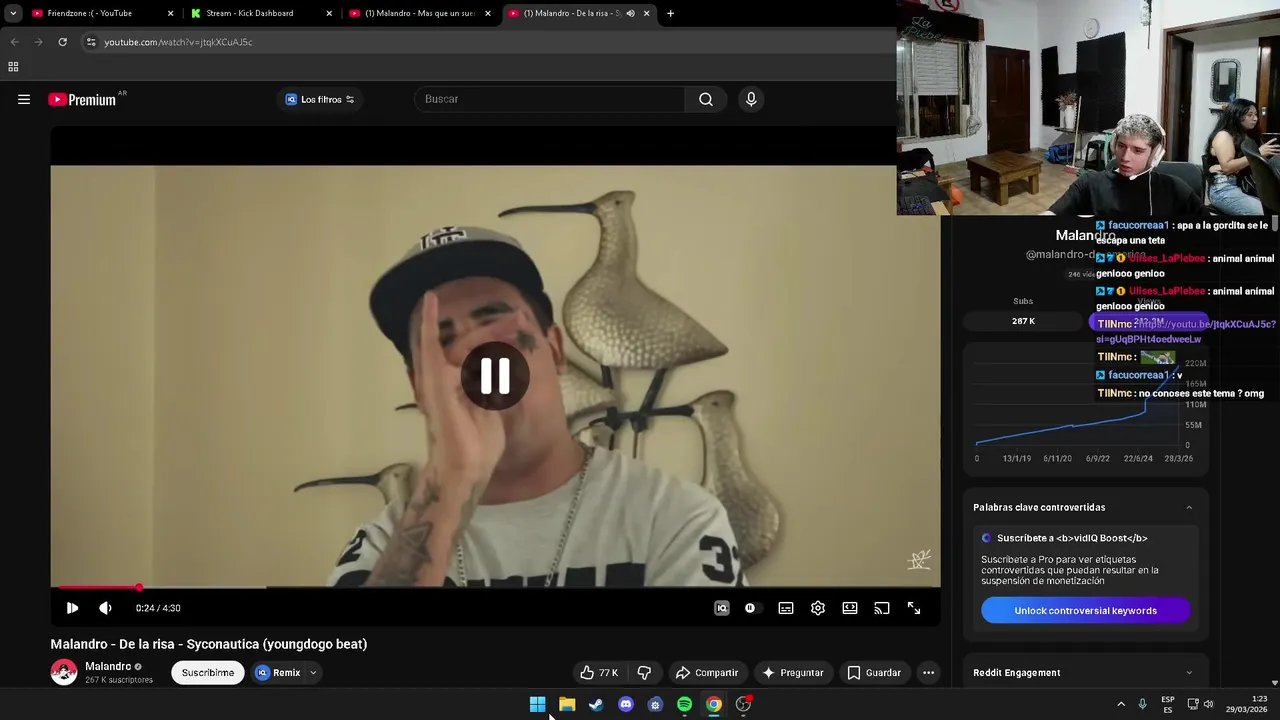1280x720 pixels.
Task: Save the video with Guardar
Action: point(874,673)
